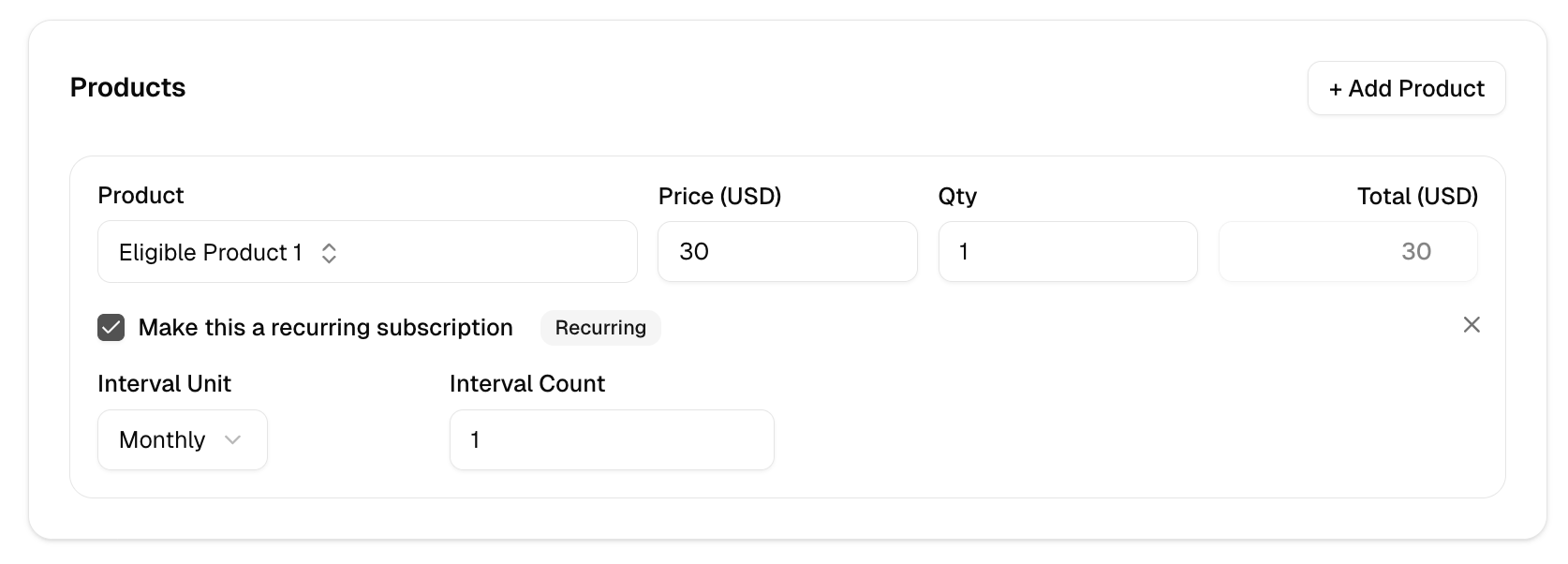Uncheck the recurring subscription checkbox

tap(111, 328)
